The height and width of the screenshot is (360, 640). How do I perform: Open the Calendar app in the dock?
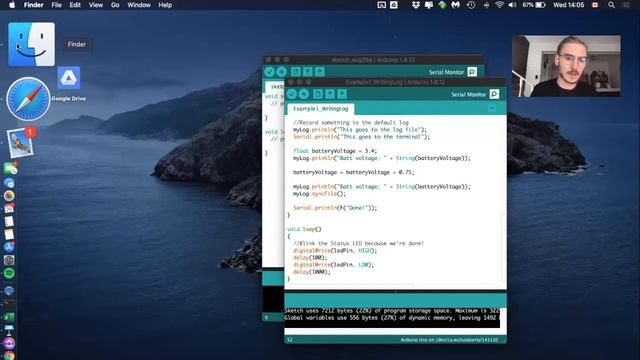(9, 209)
